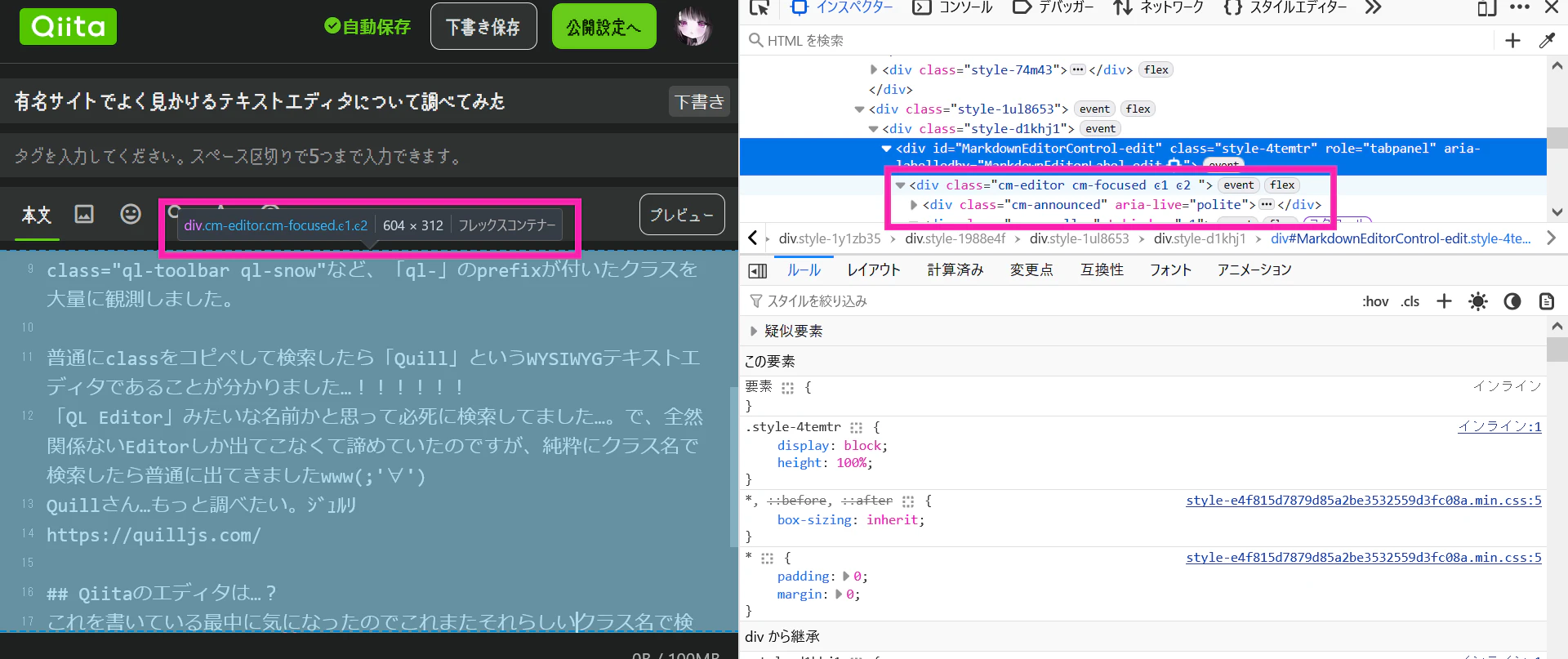The height and width of the screenshot is (659, 1568).
Task: Select the 本文 editor tab
Action: pyautogui.click(x=37, y=215)
